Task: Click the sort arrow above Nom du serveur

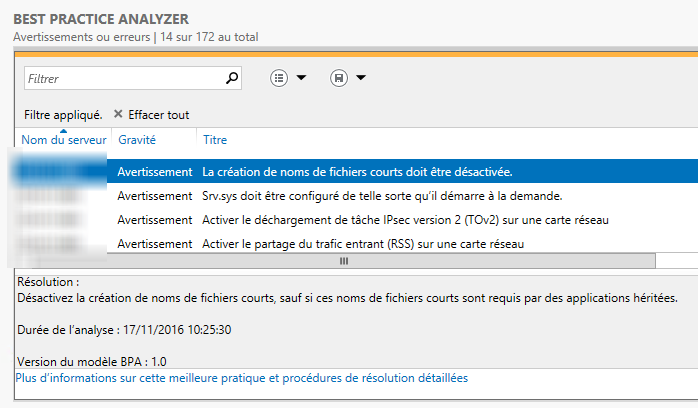Action: pos(63,130)
